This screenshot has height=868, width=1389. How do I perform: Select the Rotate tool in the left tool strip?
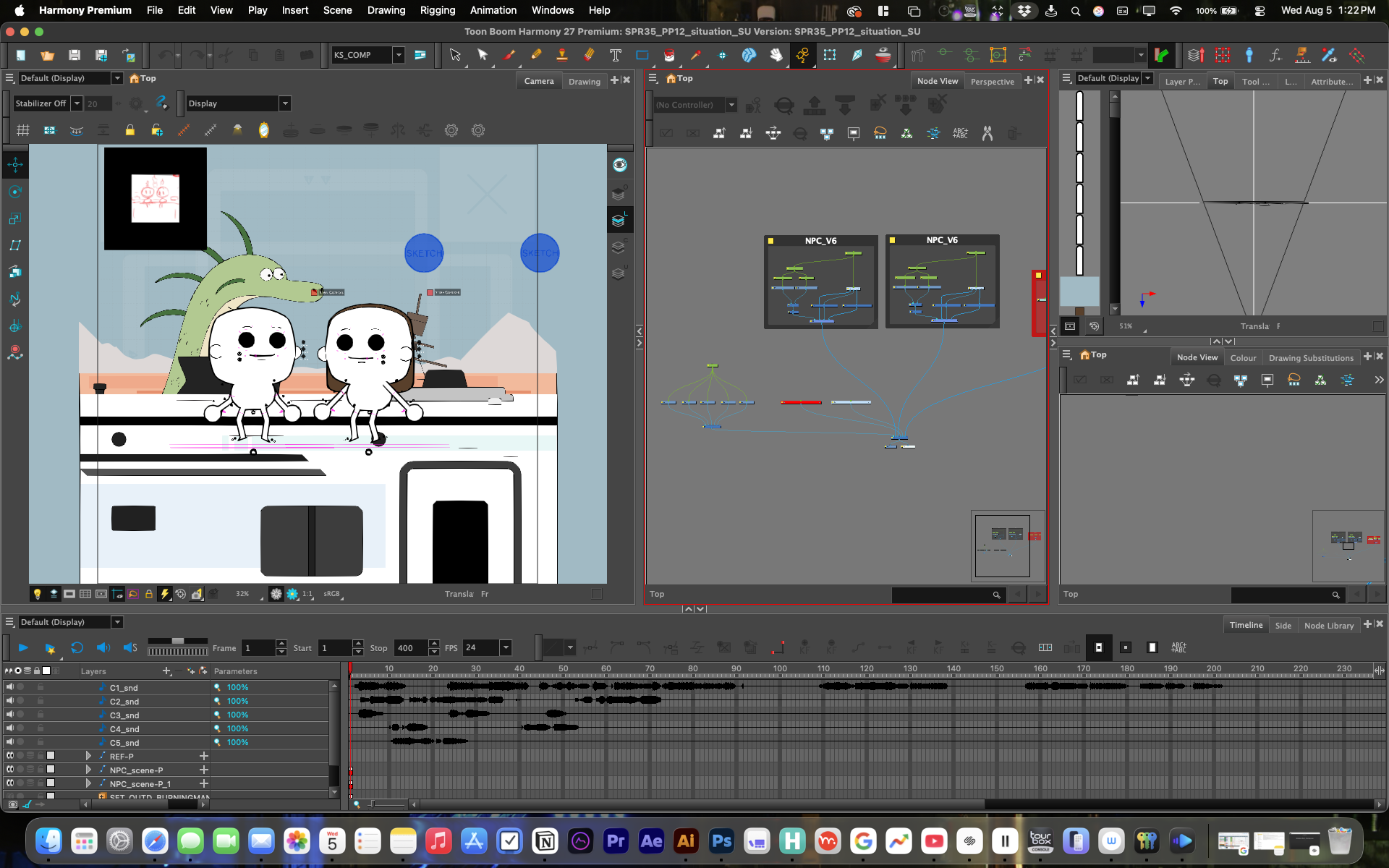[x=15, y=192]
